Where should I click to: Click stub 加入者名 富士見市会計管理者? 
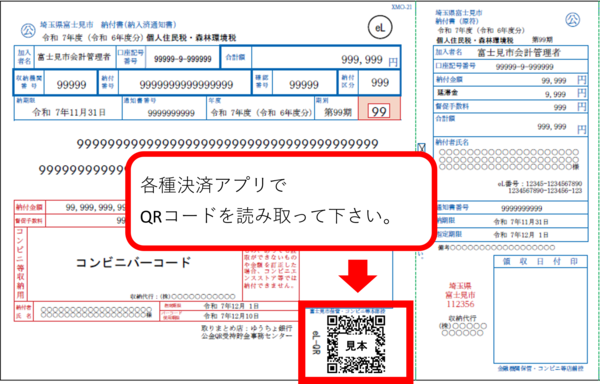point(510,52)
